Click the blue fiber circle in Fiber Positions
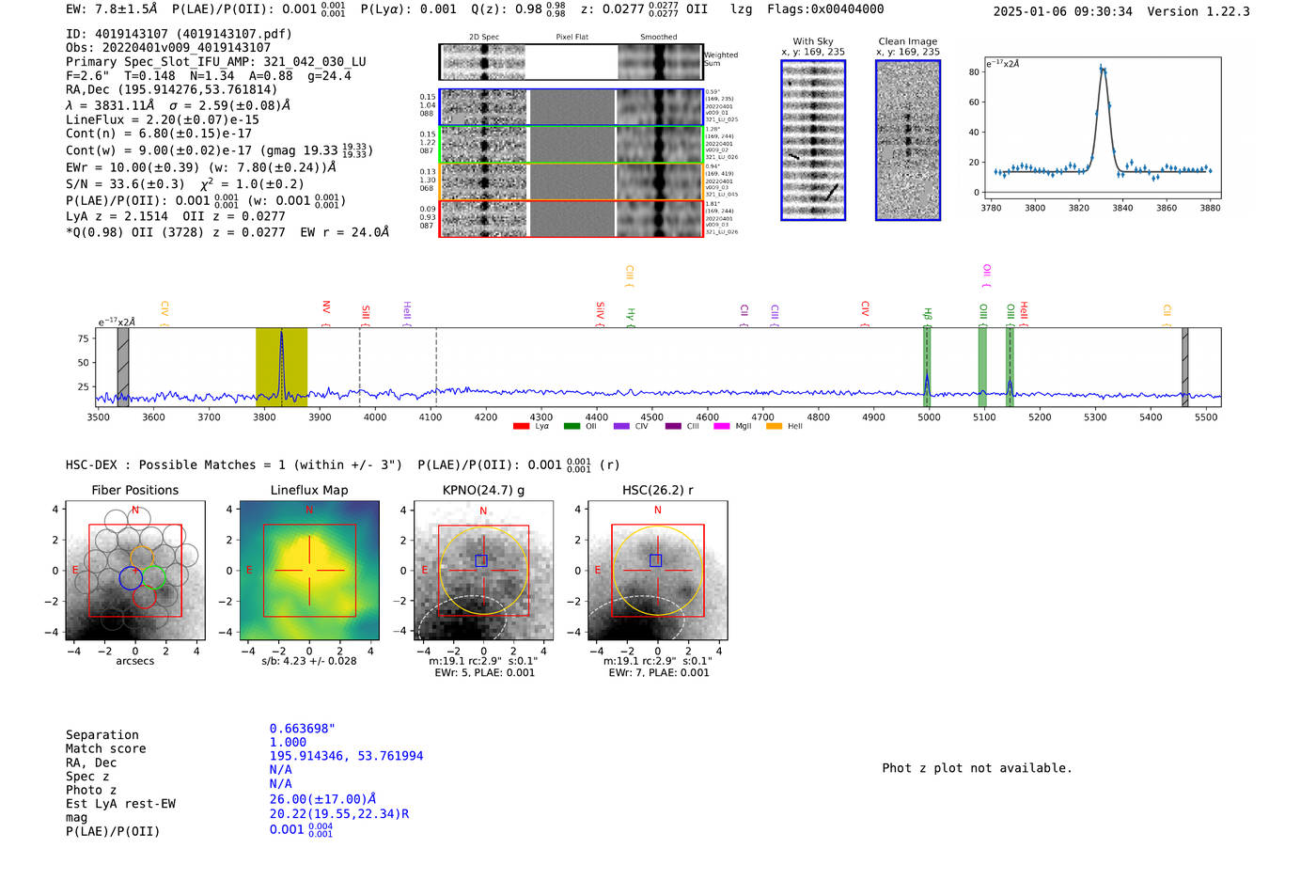Screen dimensions: 1316x896 131,578
